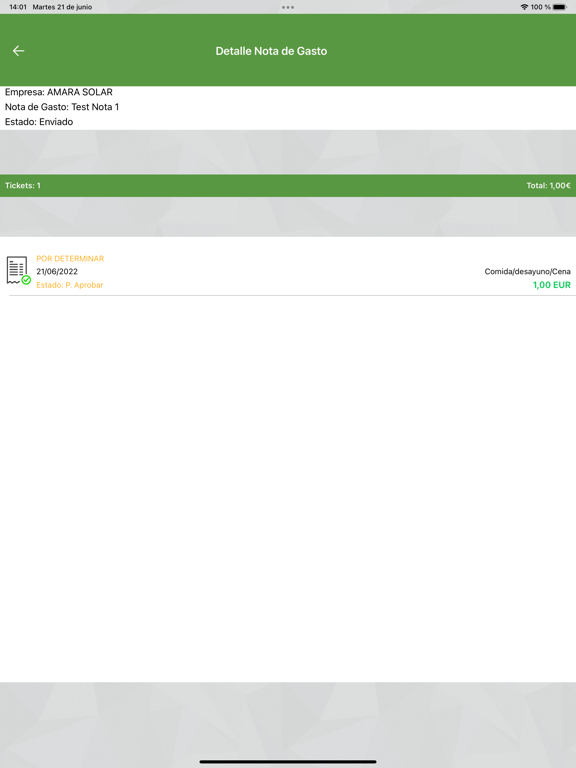Image resolution: width=576 pixels, height=768 pixels.
Task: Tap the 'Tickets: 1' label
Action: [x=23, y=186]
